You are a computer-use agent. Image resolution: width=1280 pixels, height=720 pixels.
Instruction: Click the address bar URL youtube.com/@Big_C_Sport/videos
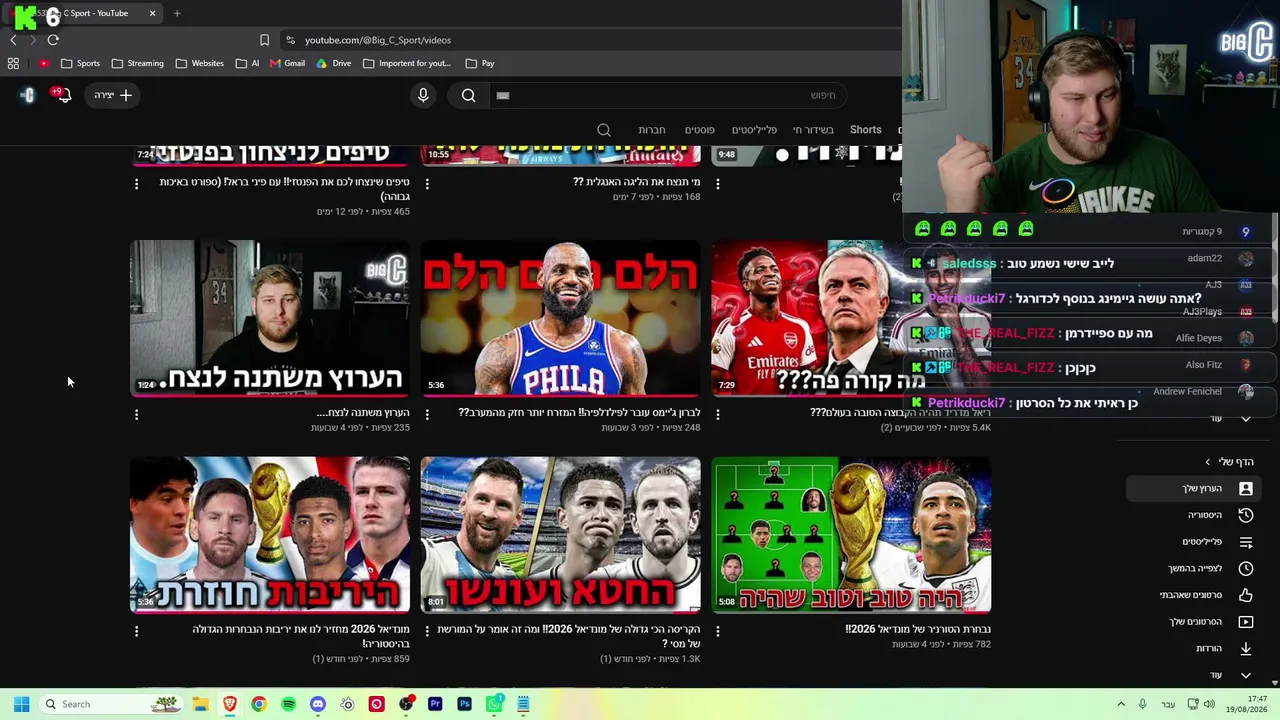(378, 40)
